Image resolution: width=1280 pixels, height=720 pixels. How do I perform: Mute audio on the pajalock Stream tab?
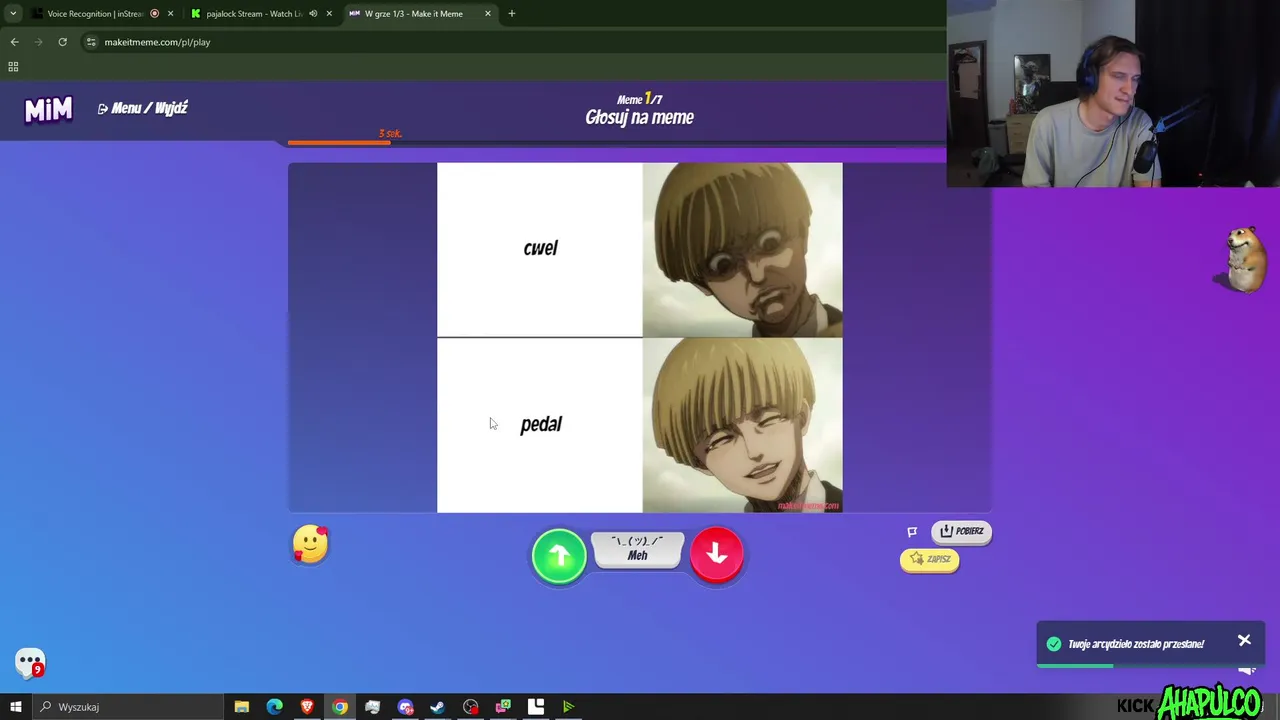click(313, 14)
